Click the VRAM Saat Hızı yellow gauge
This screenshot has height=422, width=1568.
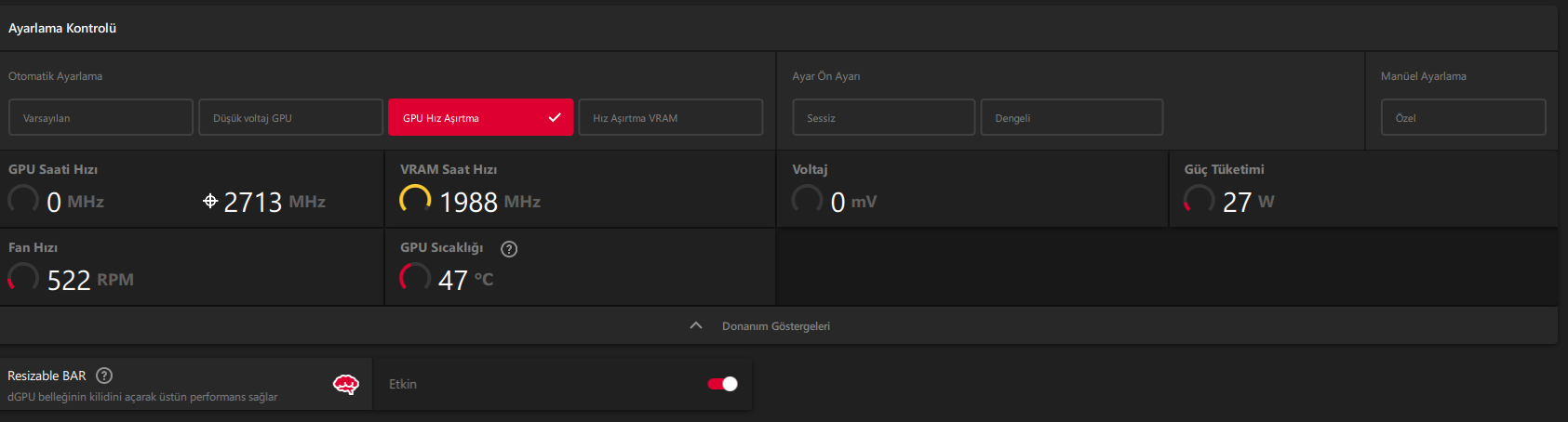(x=415, y=199)
